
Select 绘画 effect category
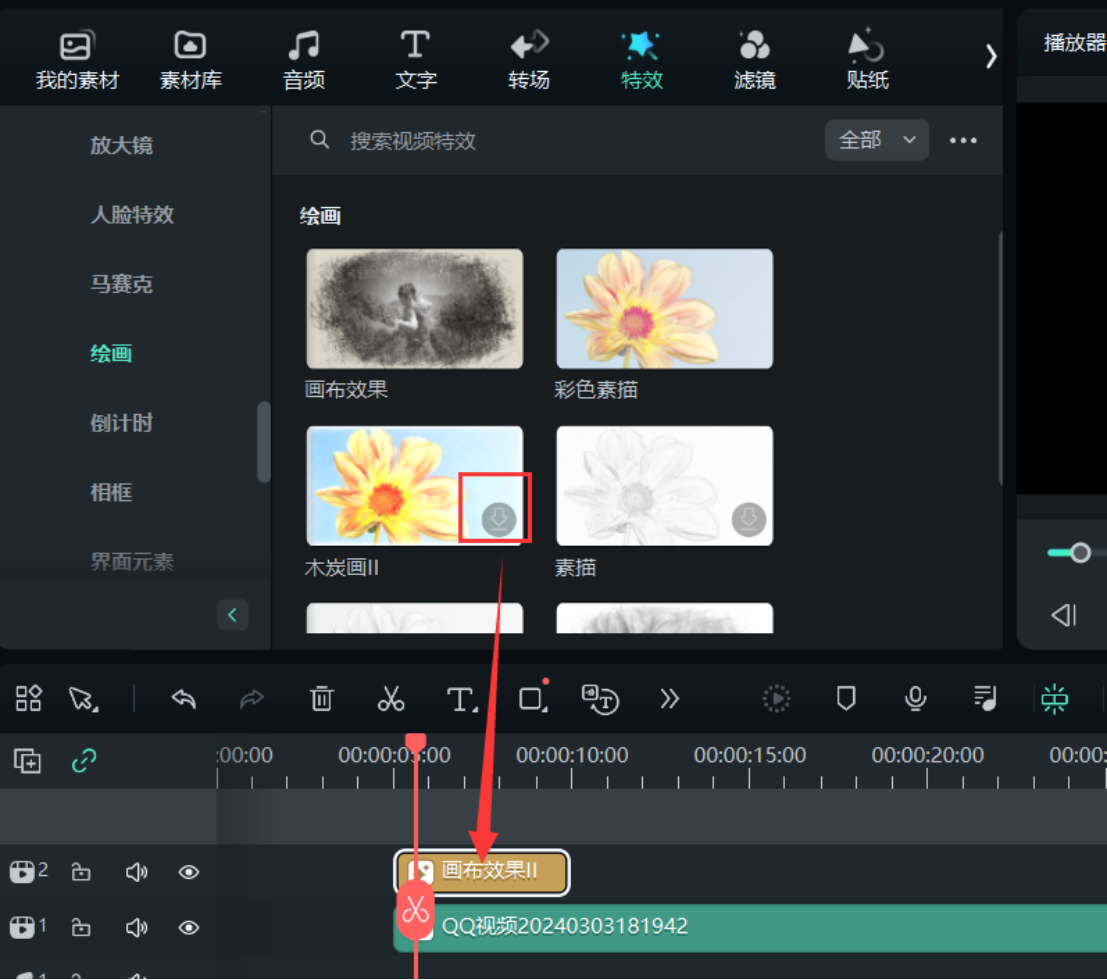111,353
